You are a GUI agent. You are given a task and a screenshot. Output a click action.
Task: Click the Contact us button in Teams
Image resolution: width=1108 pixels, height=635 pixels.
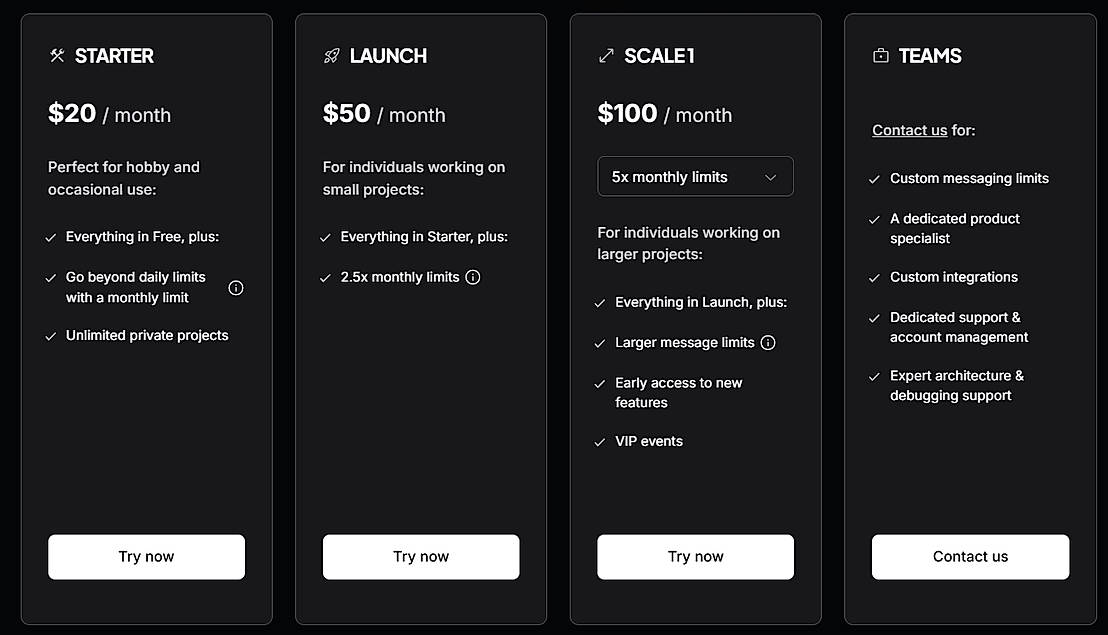pyautogui.click(x=970, y=557)
